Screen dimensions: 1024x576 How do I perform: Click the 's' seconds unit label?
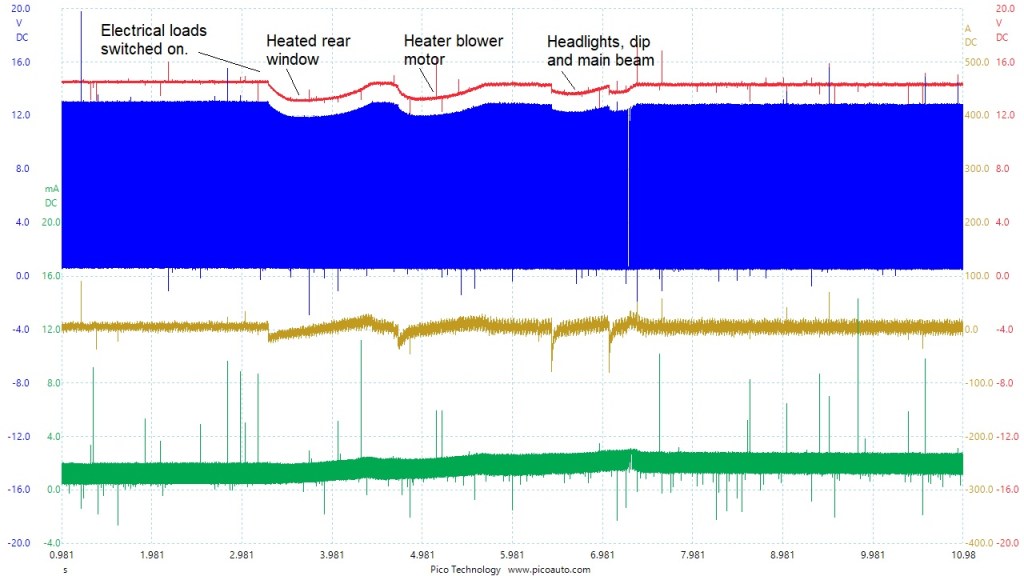66,568
